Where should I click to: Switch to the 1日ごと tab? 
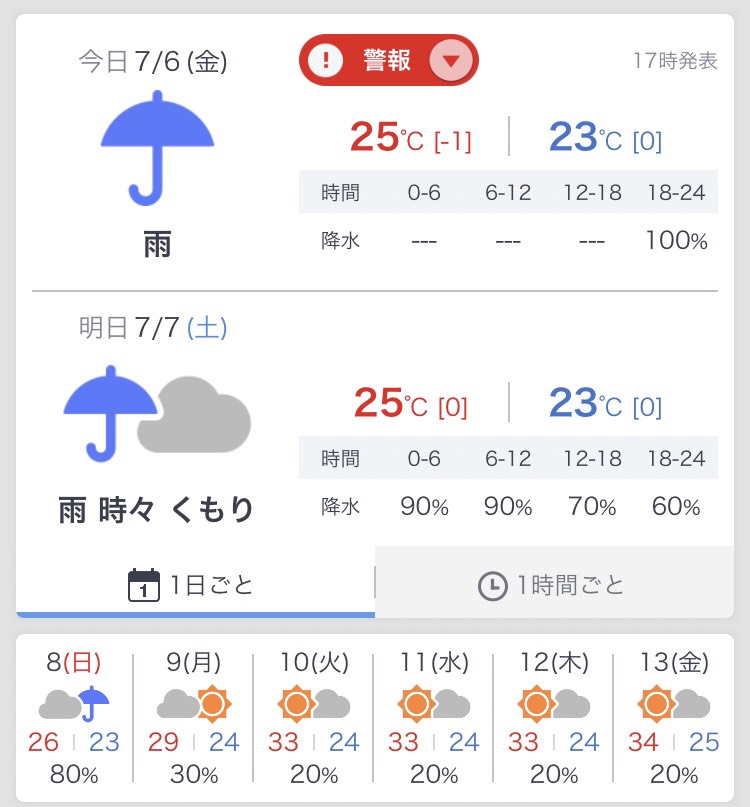coord(195,585)
